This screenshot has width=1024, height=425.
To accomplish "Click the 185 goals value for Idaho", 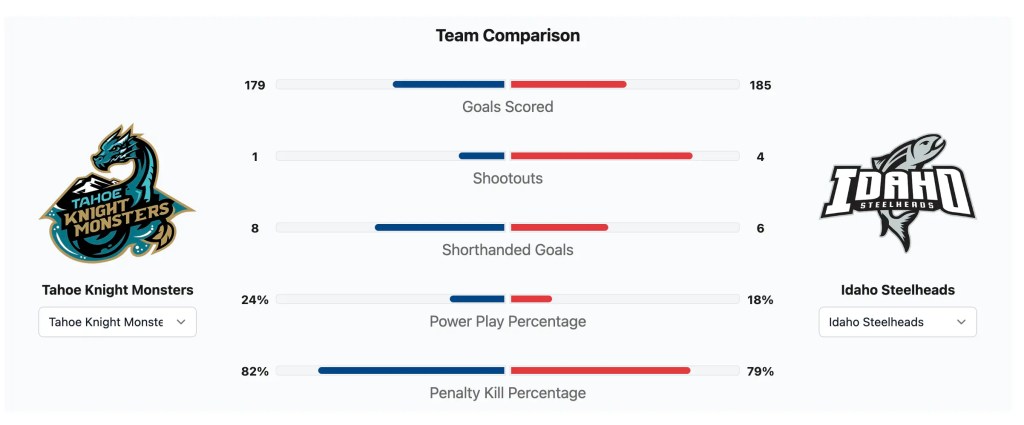I will click(x=760, y=86).
